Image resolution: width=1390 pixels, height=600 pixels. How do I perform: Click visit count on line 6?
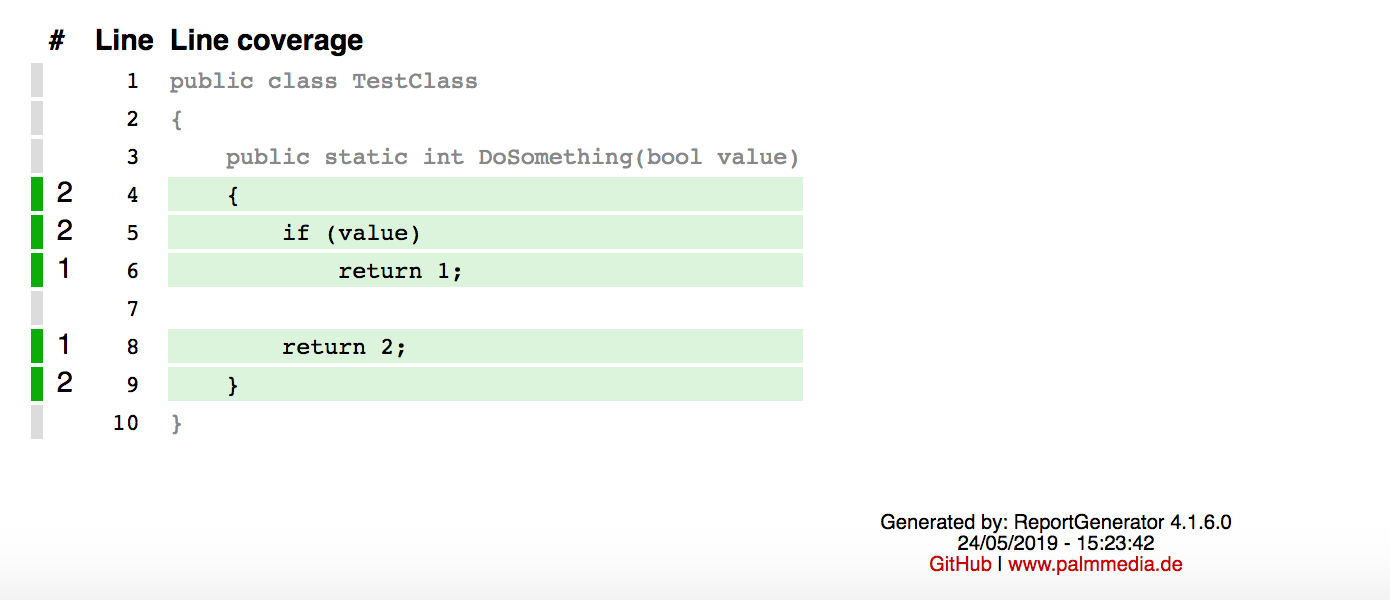pos(64,269)
